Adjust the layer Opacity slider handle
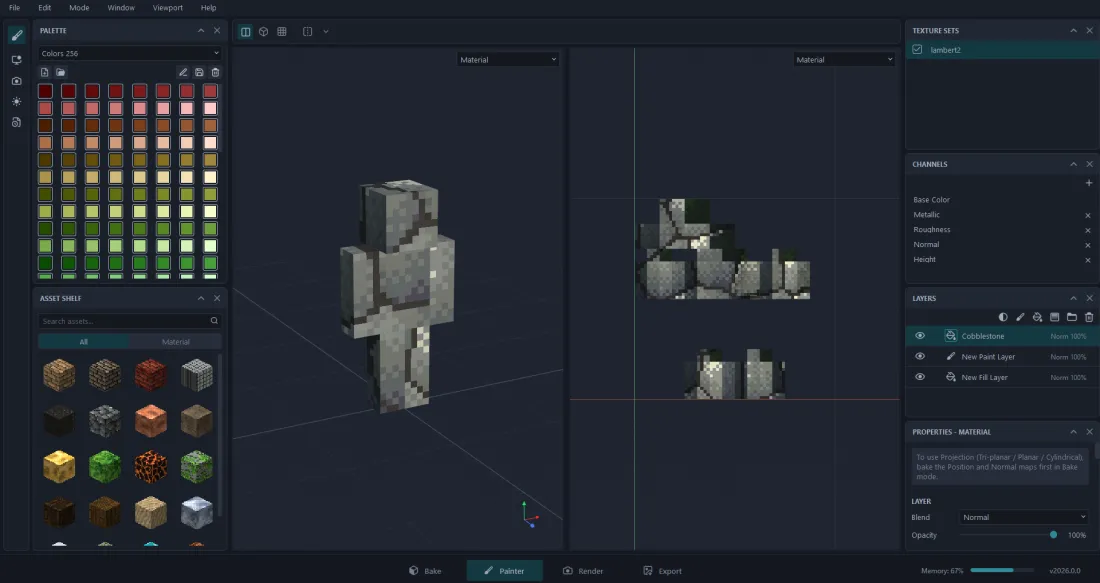Screen dimensions: 1100x583 (x=1053, y=535)
